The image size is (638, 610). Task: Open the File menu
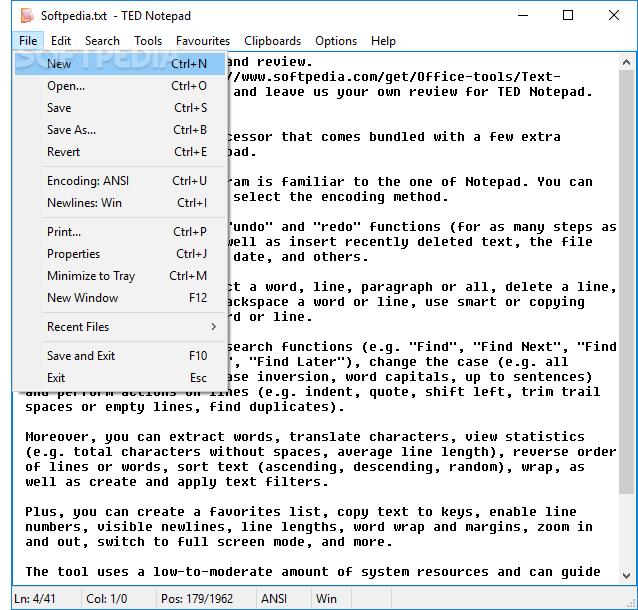point(28,41)
